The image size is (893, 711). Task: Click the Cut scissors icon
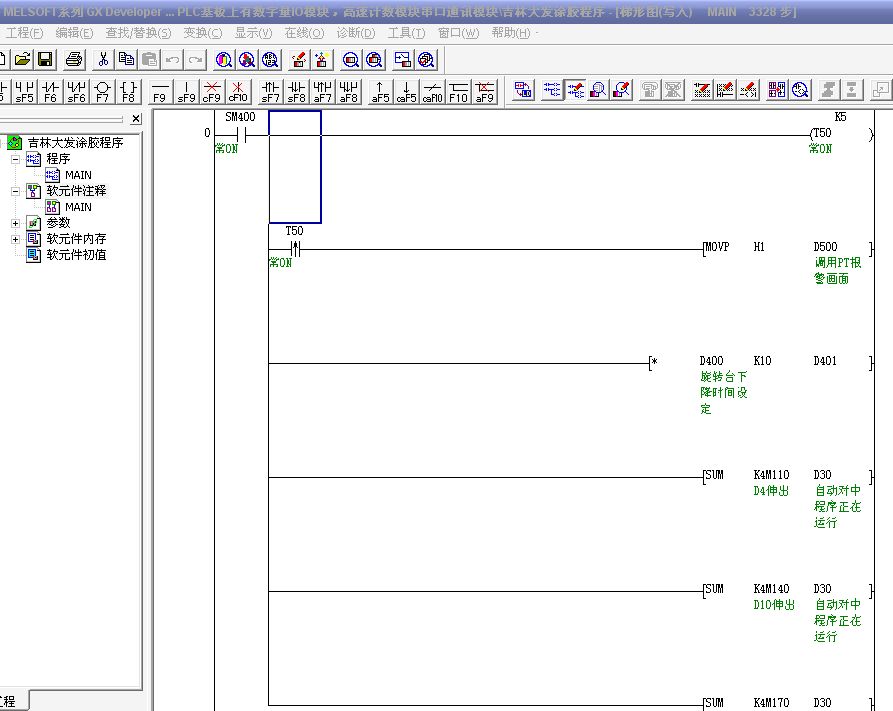[x=102, y=60]
